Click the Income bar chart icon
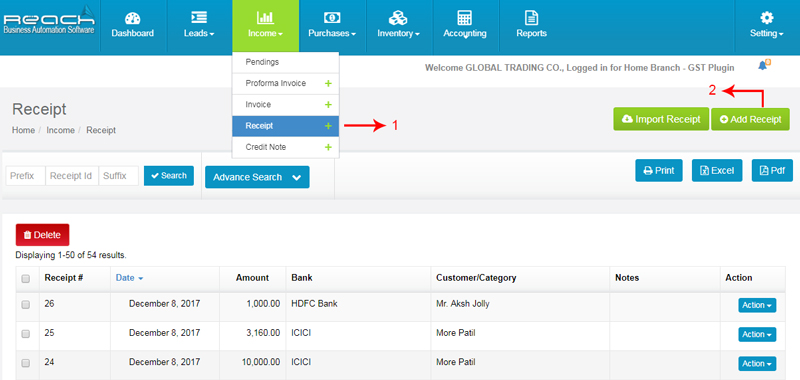The width and height of the screenshot is (800, 380). [265, 18]
